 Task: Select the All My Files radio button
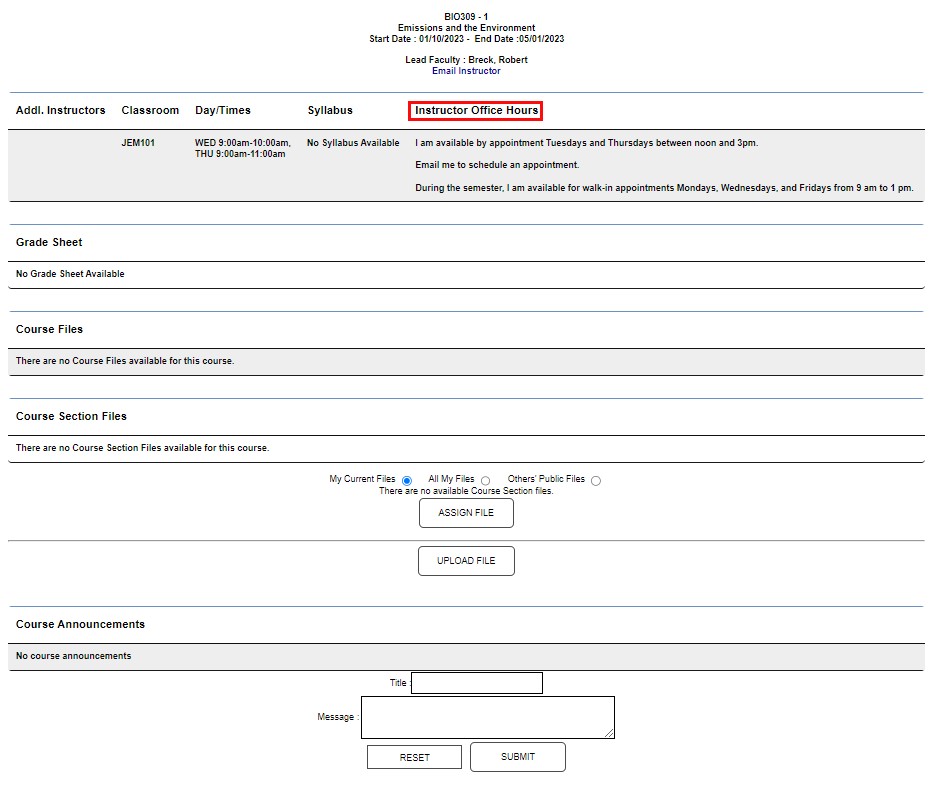coord(486,480)
